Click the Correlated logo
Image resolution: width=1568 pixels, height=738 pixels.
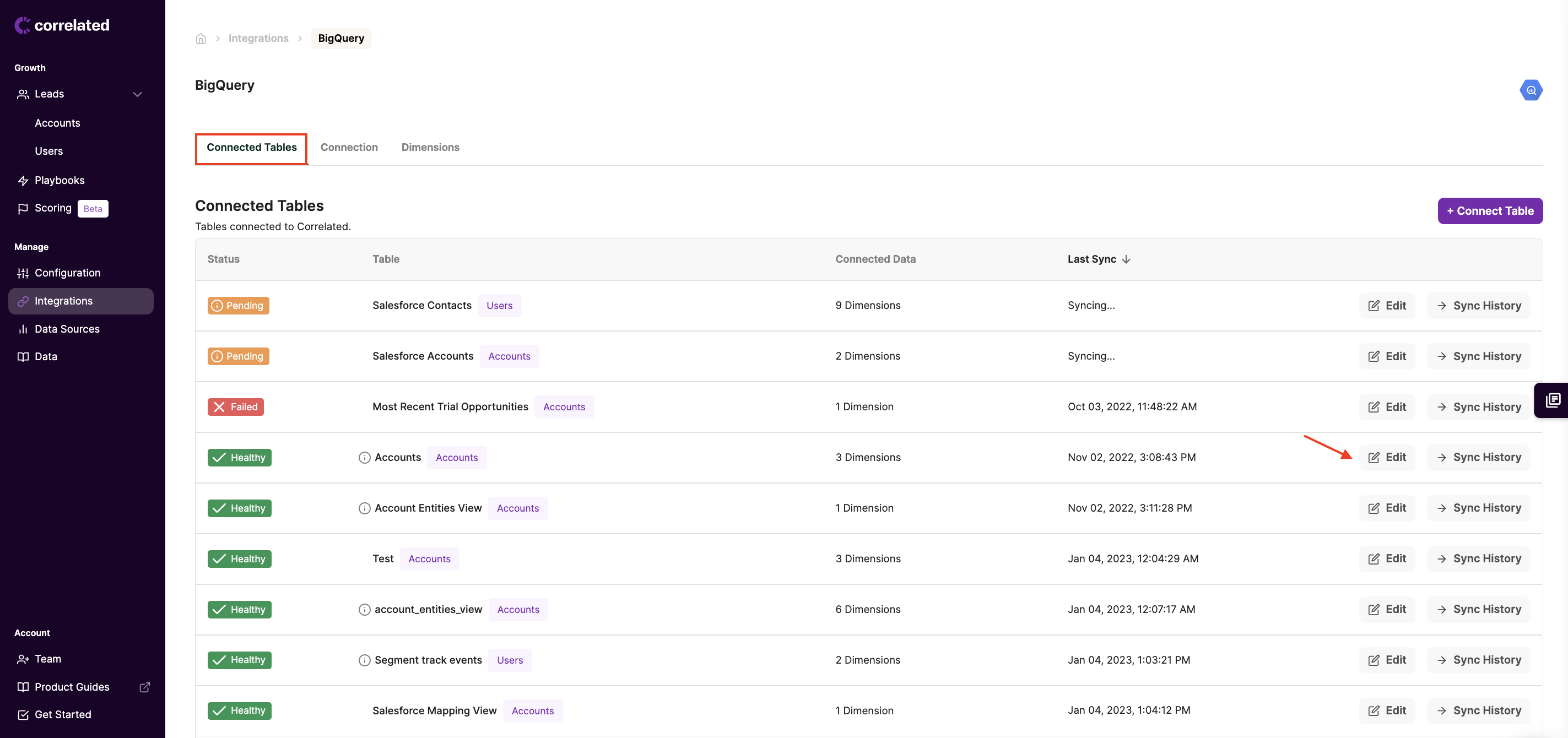(x=62, y=25)
